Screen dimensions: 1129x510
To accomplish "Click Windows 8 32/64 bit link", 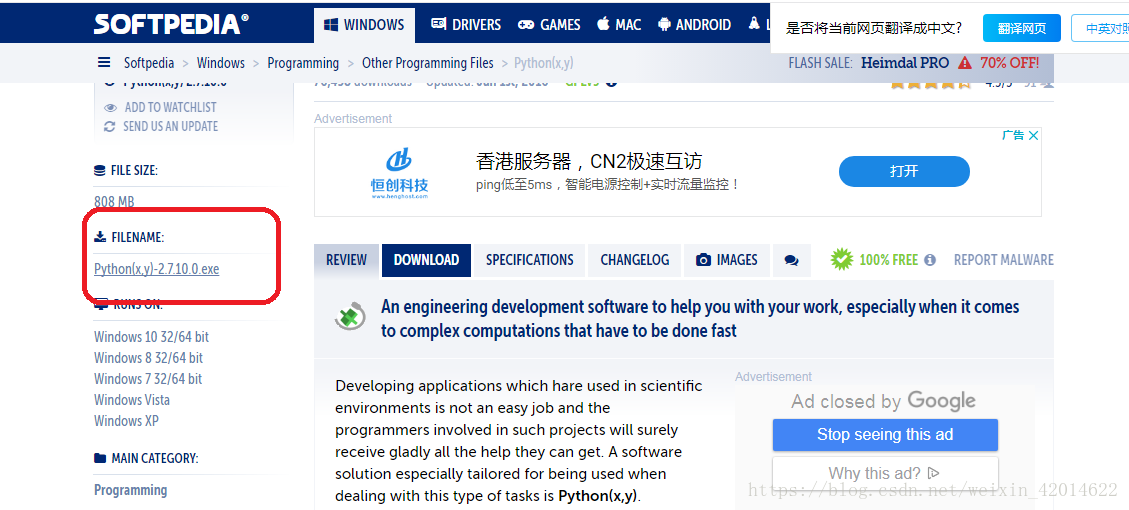I will 148,358.
